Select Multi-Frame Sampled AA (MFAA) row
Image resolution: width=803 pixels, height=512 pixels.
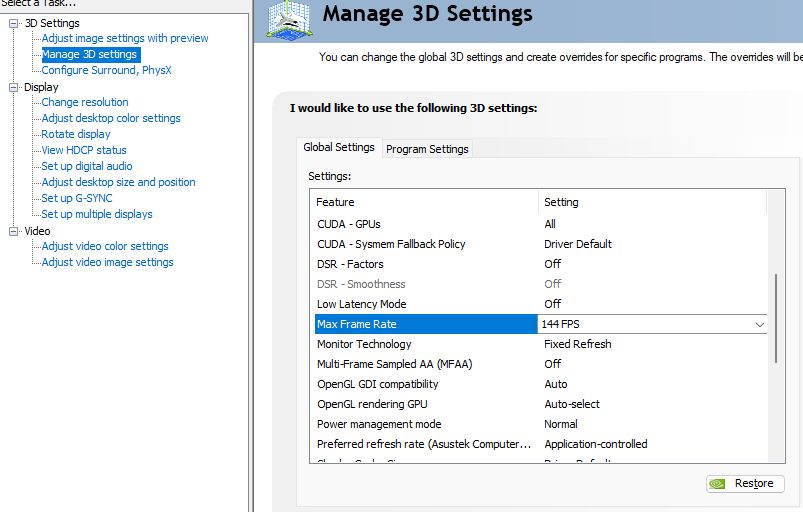540,364
